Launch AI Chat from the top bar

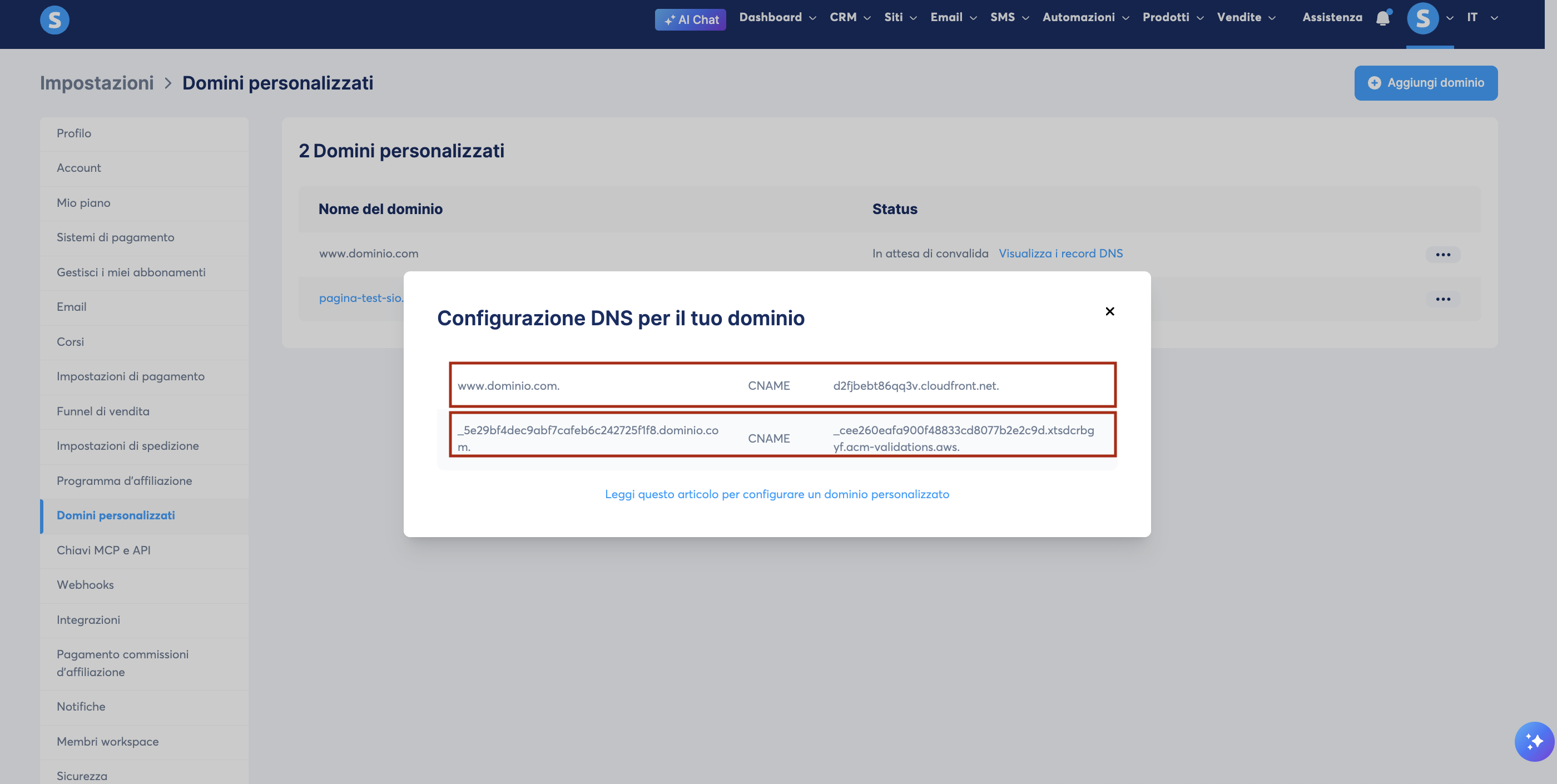tap(690, 19)
